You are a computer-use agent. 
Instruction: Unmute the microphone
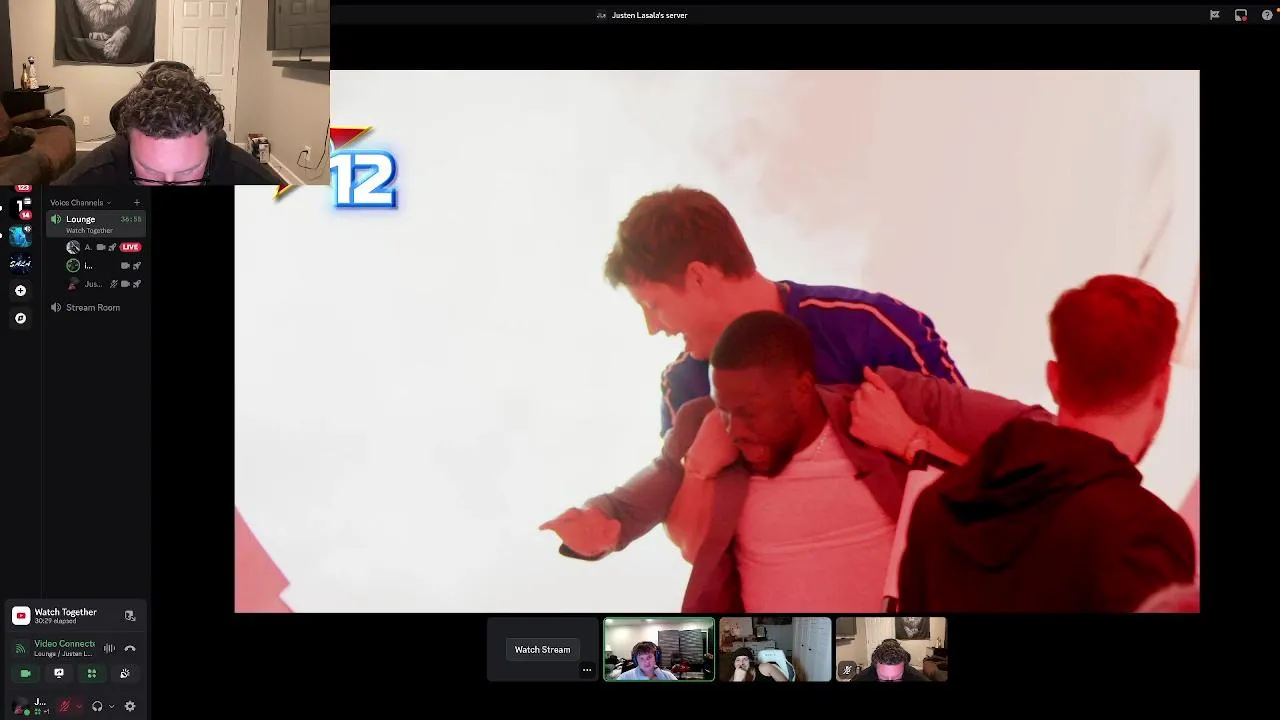point(65,706)
